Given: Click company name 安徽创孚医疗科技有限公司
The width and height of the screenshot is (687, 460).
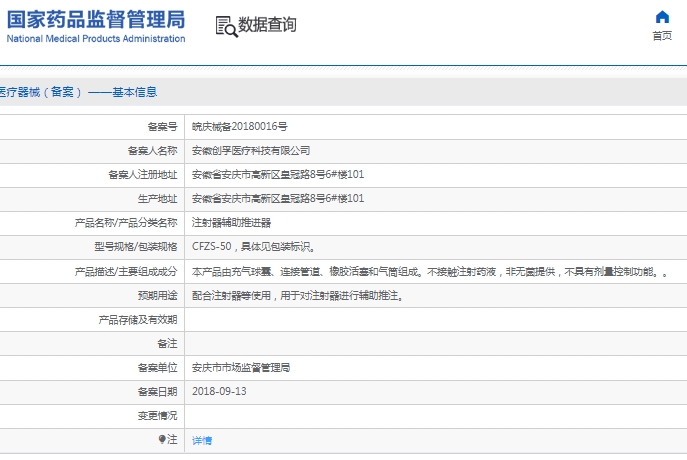Looking at the screenshot, I should (251, 151).
